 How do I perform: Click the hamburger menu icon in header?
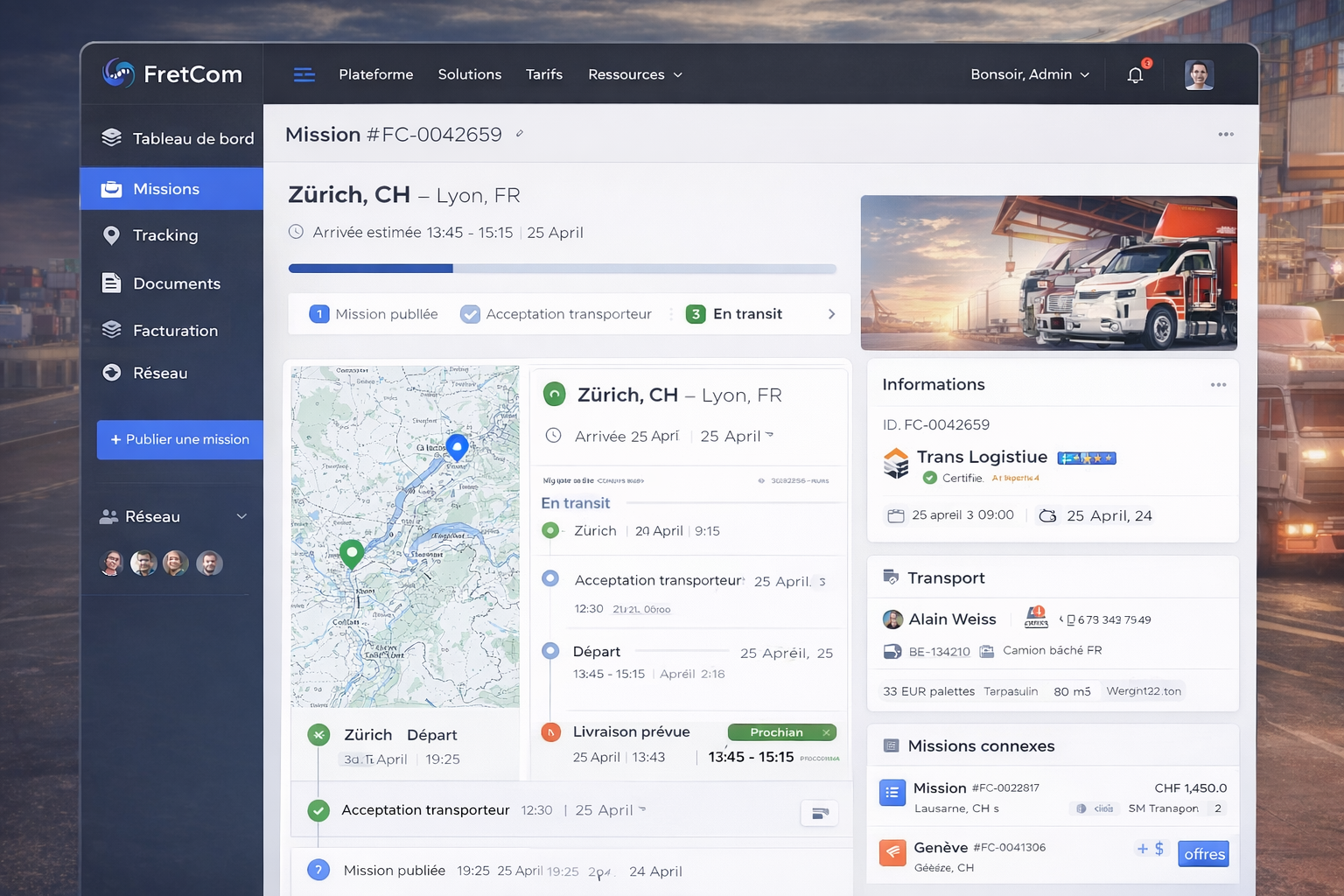point(304,74)
